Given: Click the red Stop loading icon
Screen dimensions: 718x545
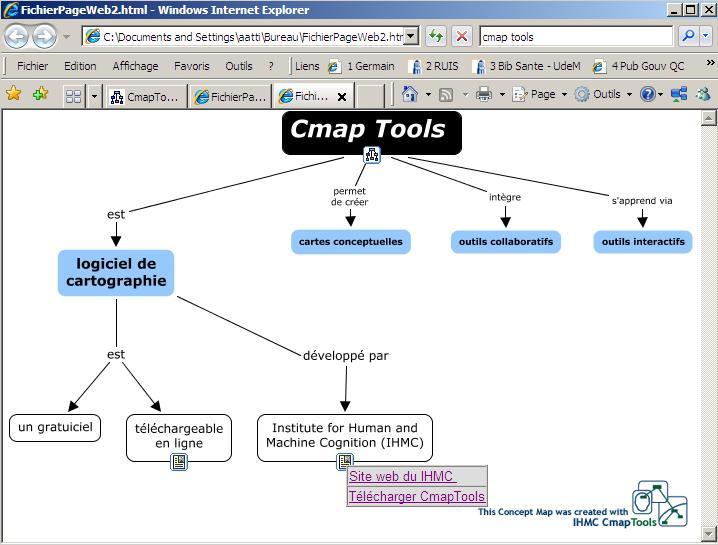Looking at the screenshot, I should click(461, 37).
